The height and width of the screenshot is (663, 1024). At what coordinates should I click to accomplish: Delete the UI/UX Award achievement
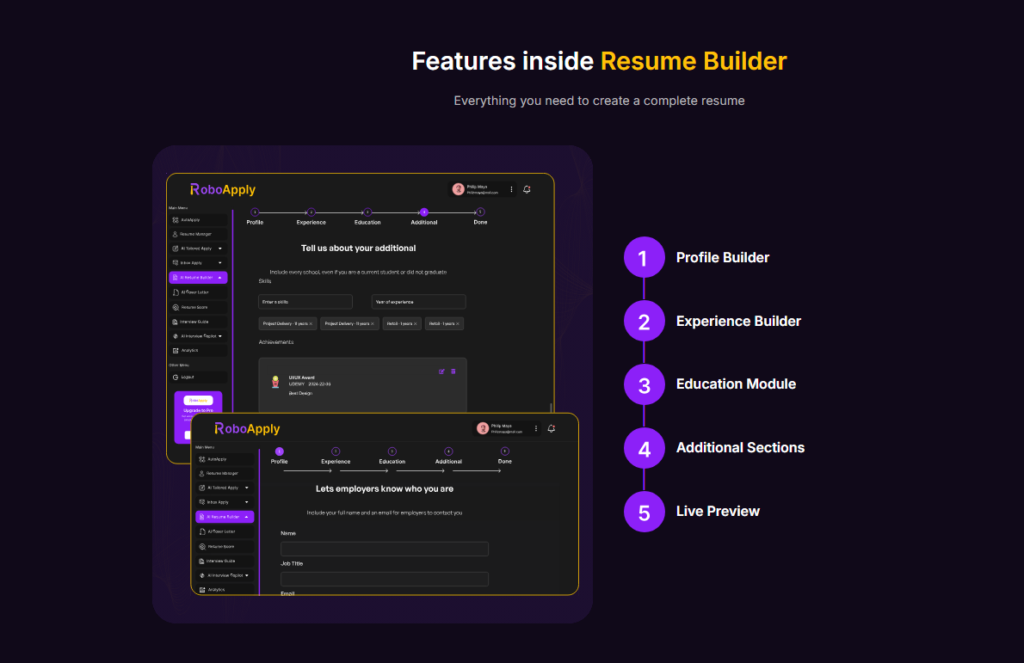[x=453, y=371]
